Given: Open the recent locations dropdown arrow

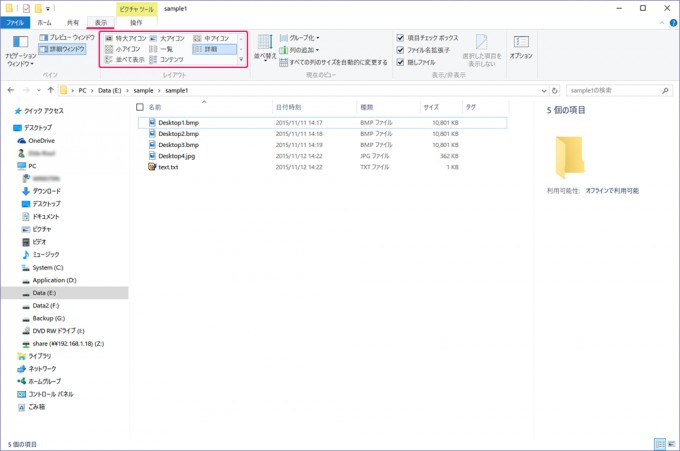Looking at the screenshot, I should click(x=39, y=90).
